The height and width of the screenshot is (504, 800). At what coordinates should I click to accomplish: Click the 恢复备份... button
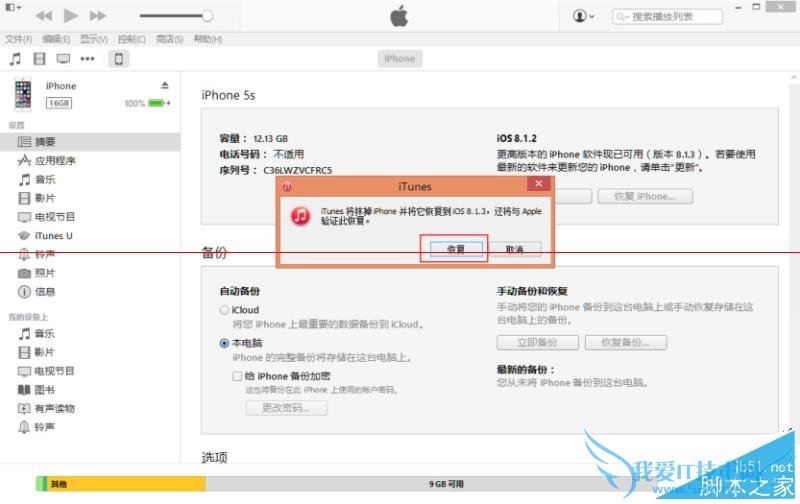(626, 342)
